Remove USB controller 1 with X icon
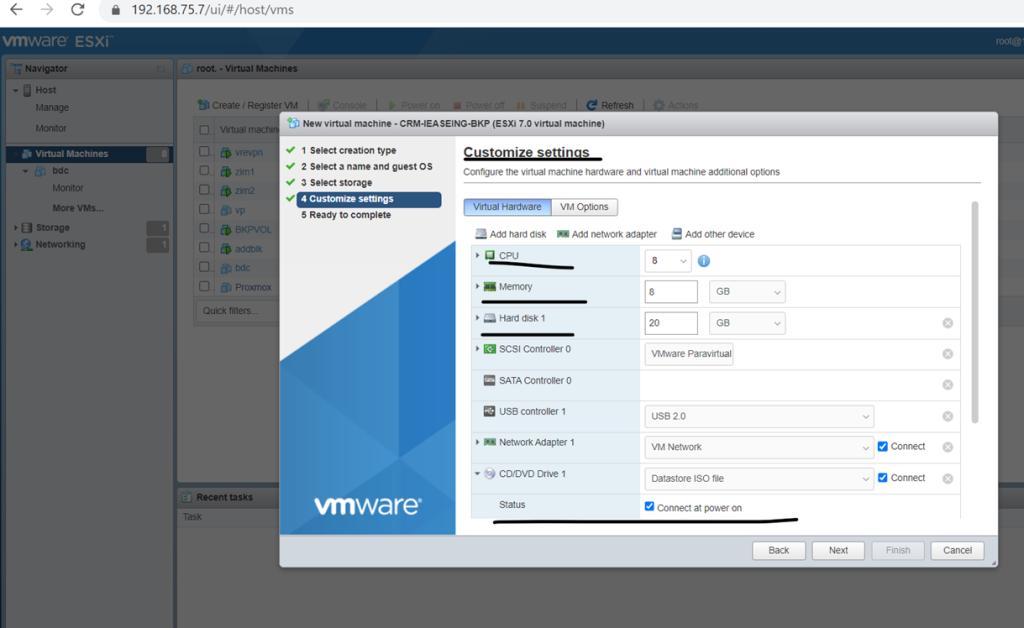The height and width of the screenshot is (628, 1024). (x=947, y=416)
